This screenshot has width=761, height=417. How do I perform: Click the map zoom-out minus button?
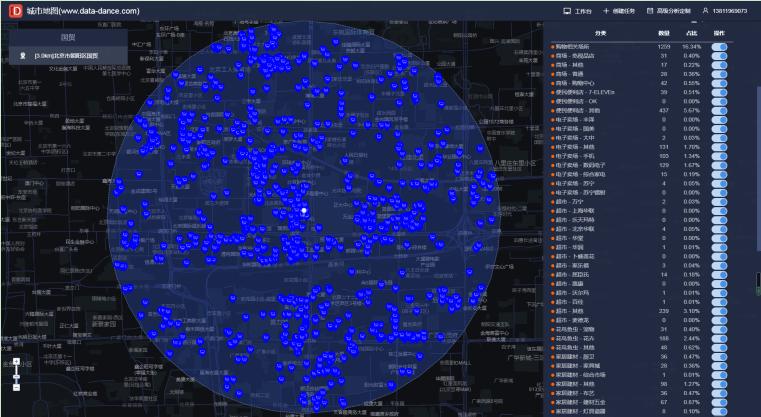[16, 386]
